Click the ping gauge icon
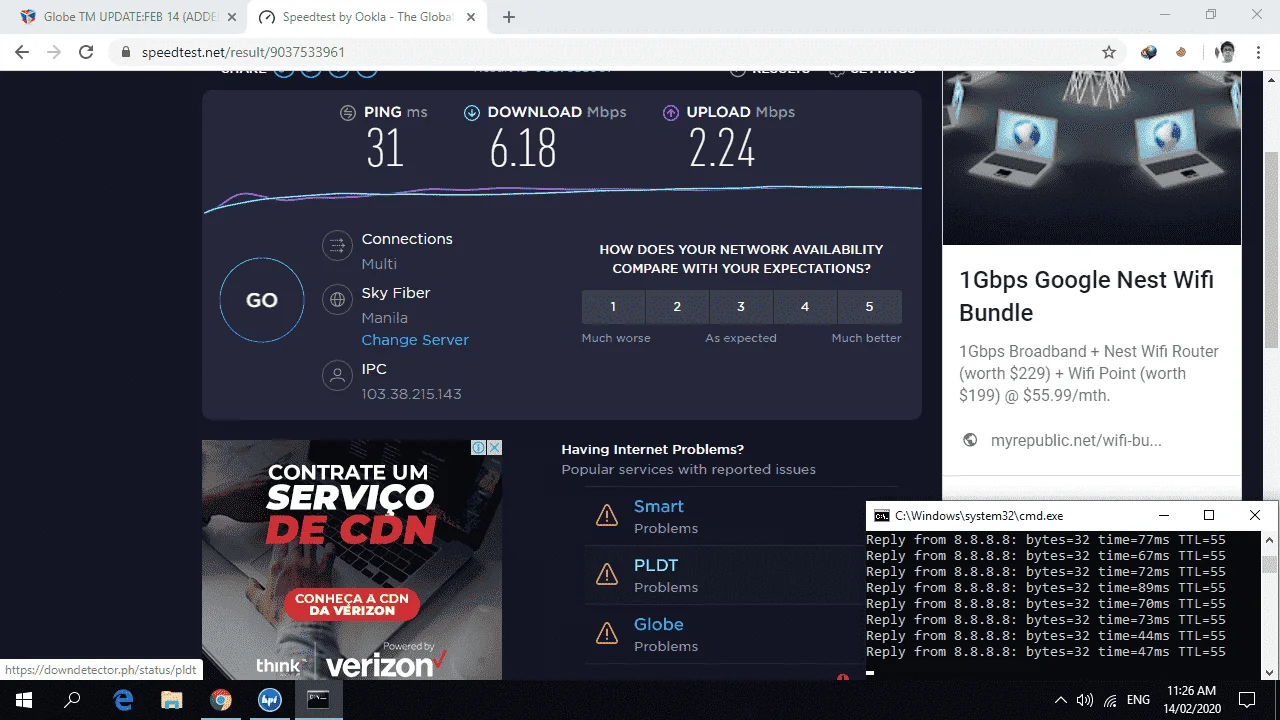 pos(348,113)
